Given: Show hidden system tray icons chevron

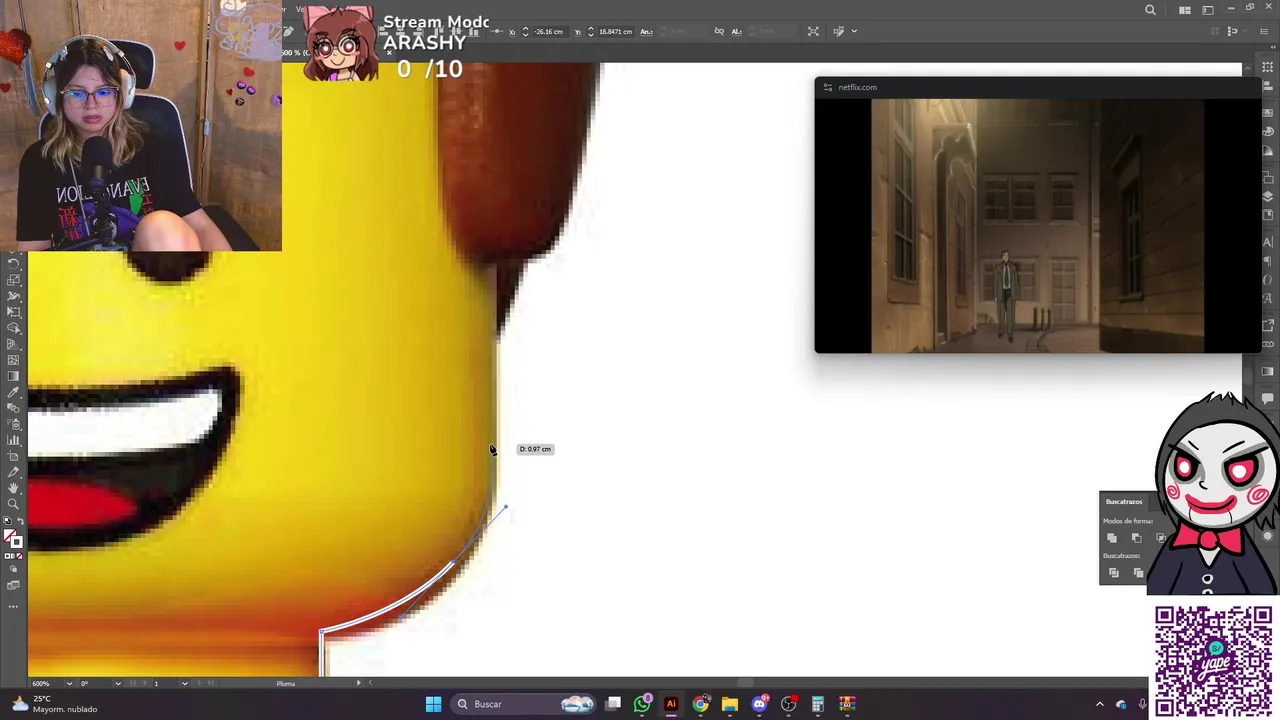Looking at the screenshot, I should (x=1100, y=704).
